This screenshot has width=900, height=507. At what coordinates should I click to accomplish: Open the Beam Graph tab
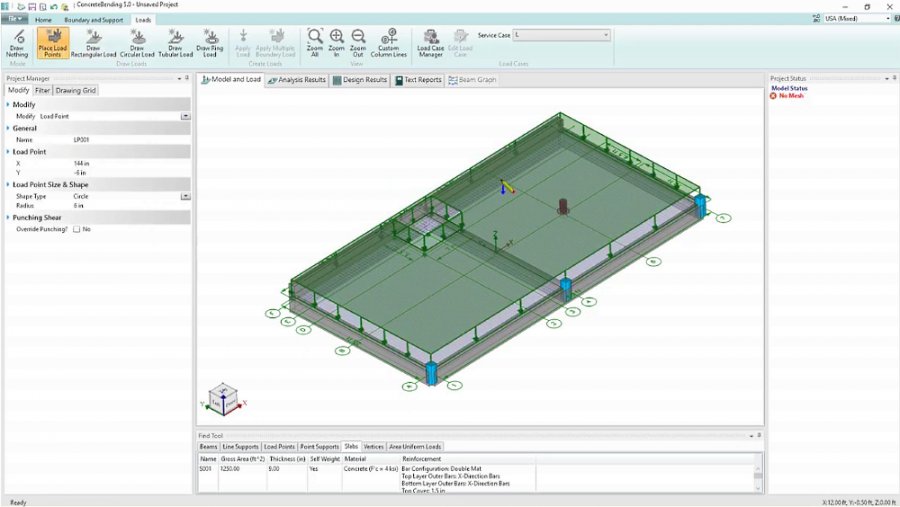pos(472,80)
